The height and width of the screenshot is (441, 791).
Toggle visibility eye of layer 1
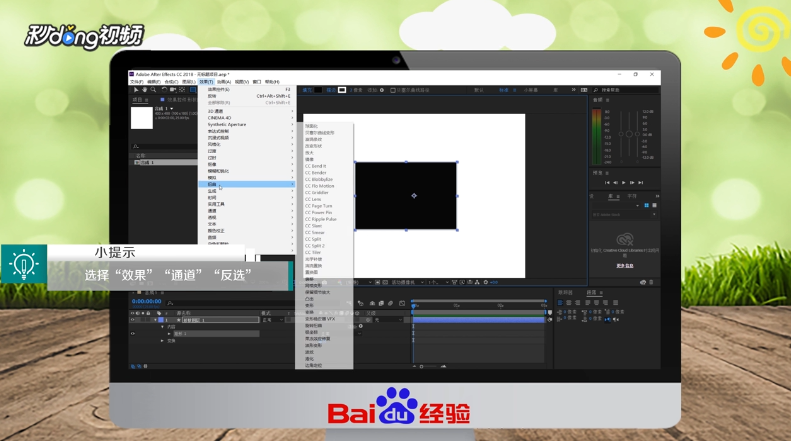(x=133, y=320)
